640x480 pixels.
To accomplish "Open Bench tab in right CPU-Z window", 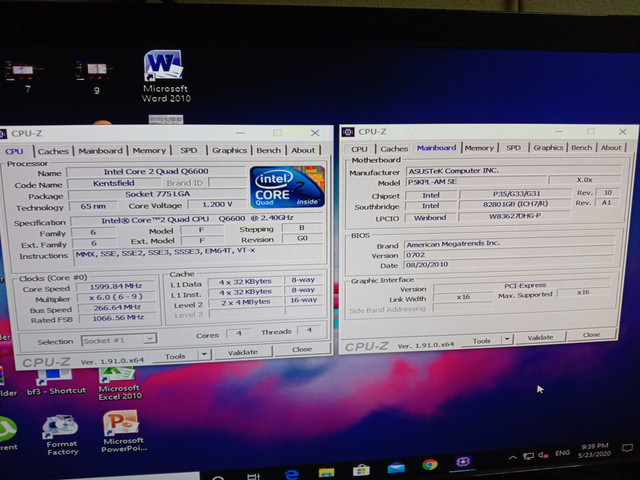I will click(x=581, y=147).
